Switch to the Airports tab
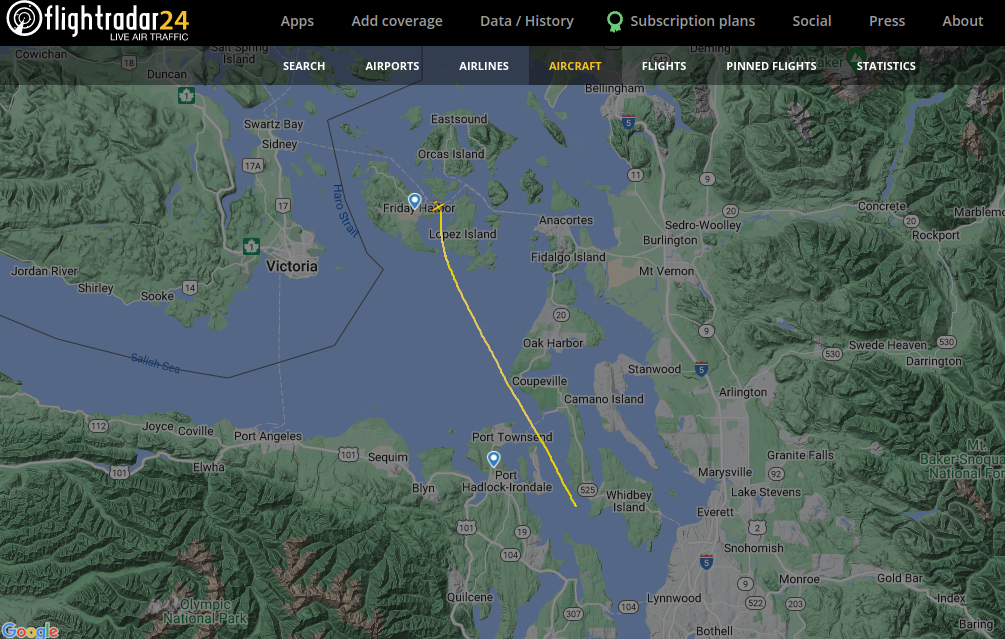This screenshot has height=639, width=1005. click(x=392, y=66)
